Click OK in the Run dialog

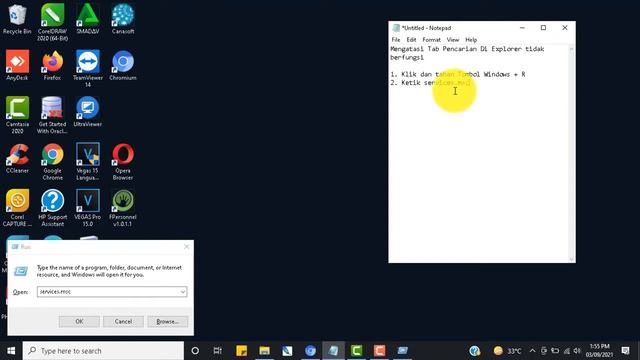(79, 322)
